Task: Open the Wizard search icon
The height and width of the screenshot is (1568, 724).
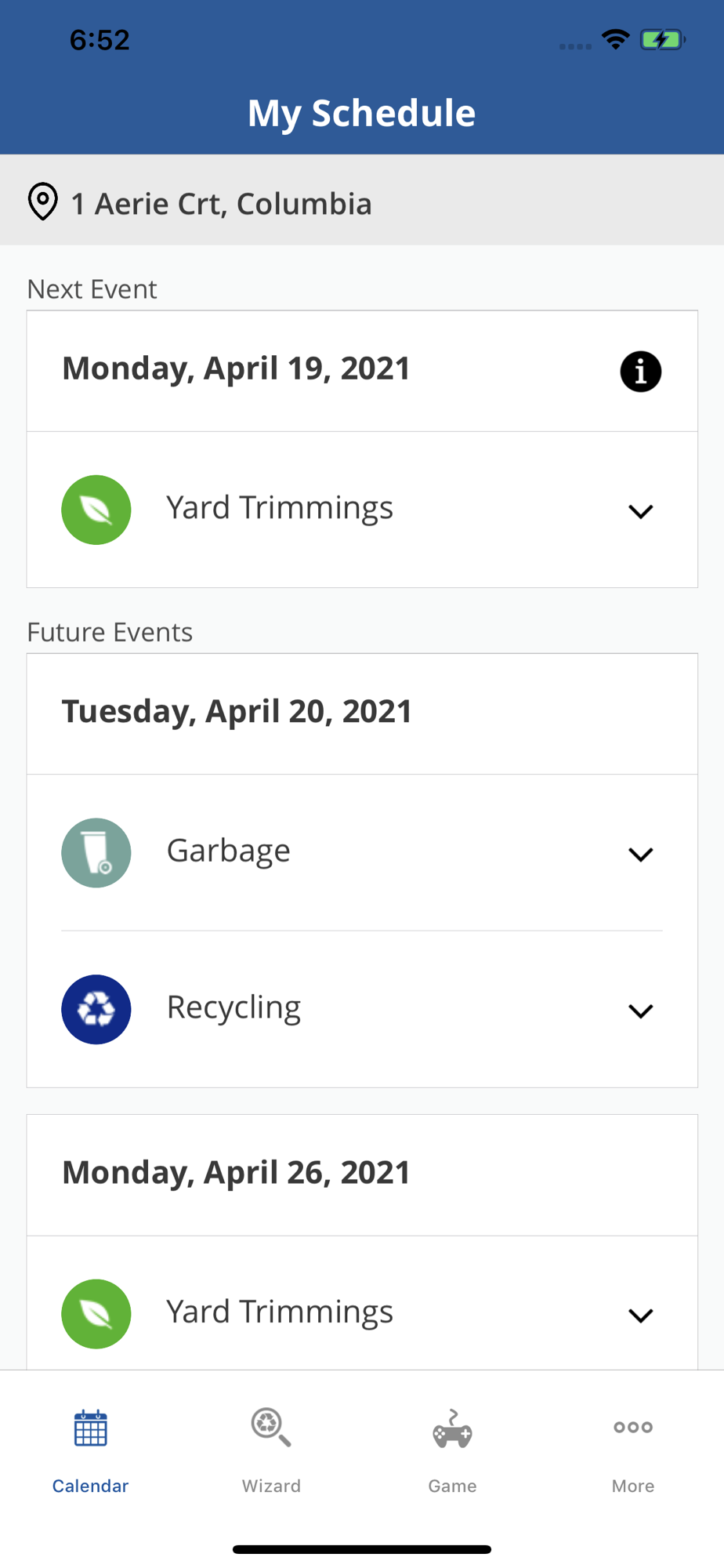Action: pyautogui.click(x=271, y=1427)
